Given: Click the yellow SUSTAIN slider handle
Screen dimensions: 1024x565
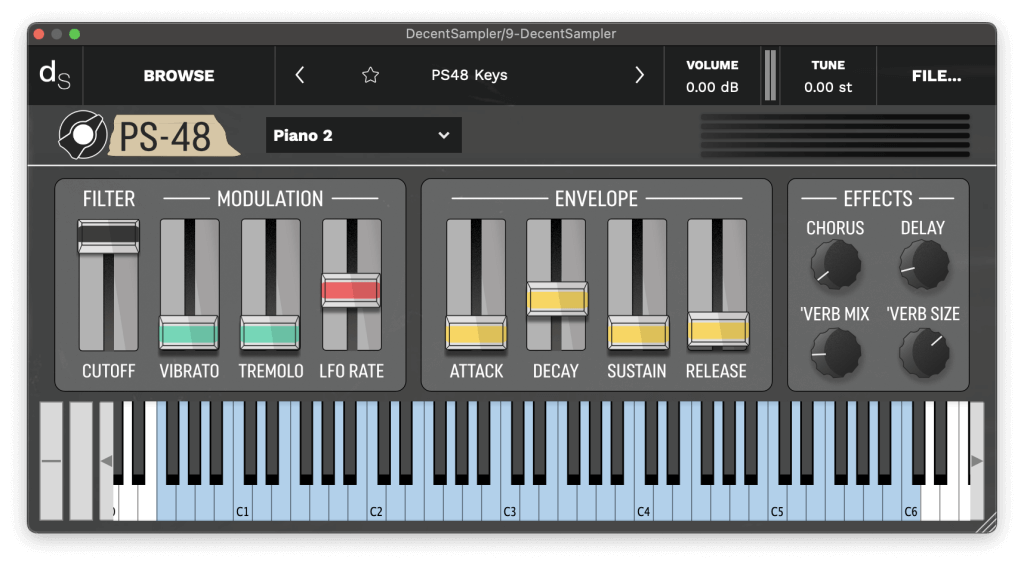Looking at the screenshot, I should 638,333.
